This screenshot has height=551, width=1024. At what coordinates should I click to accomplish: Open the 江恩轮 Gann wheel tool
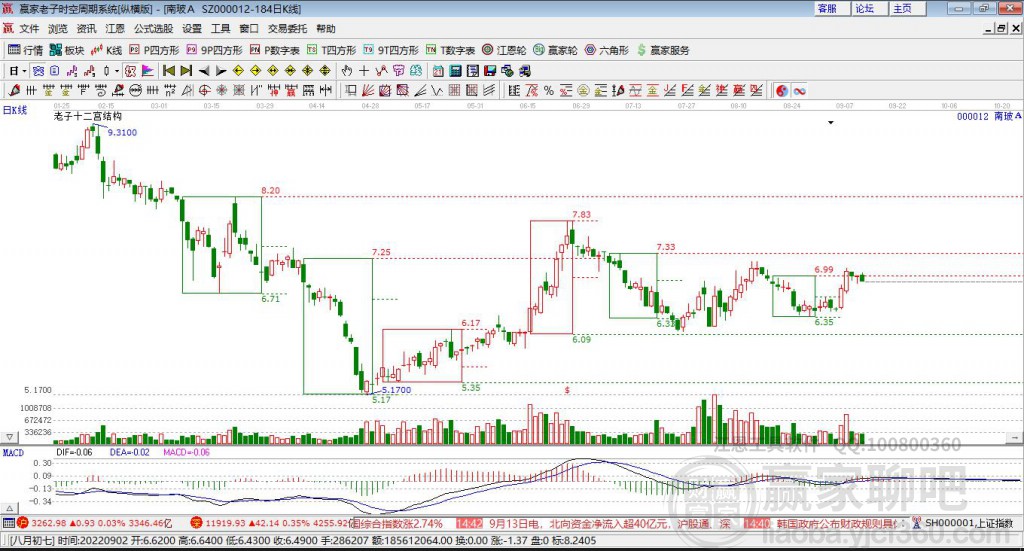504,50
